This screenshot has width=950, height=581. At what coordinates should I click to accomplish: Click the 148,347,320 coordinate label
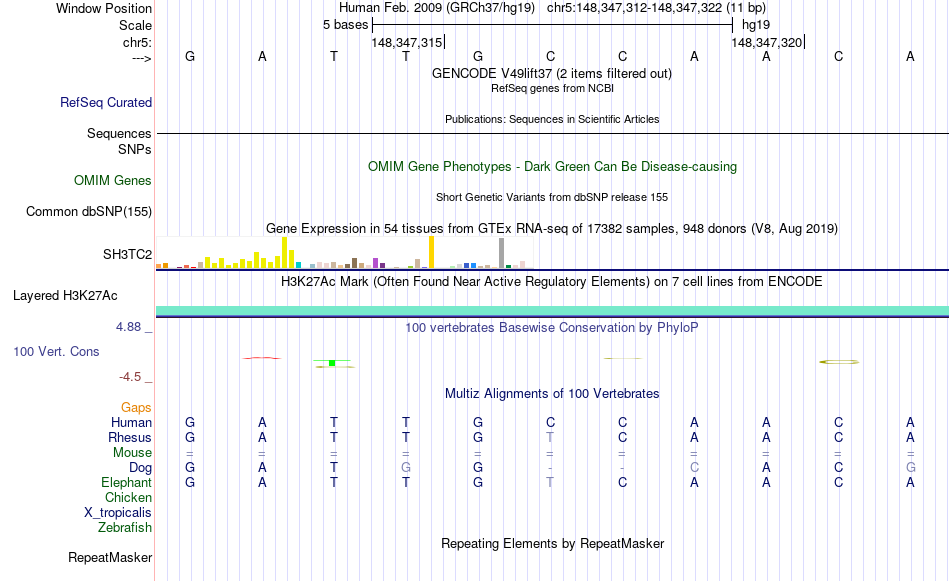click(x=766, y=42)
